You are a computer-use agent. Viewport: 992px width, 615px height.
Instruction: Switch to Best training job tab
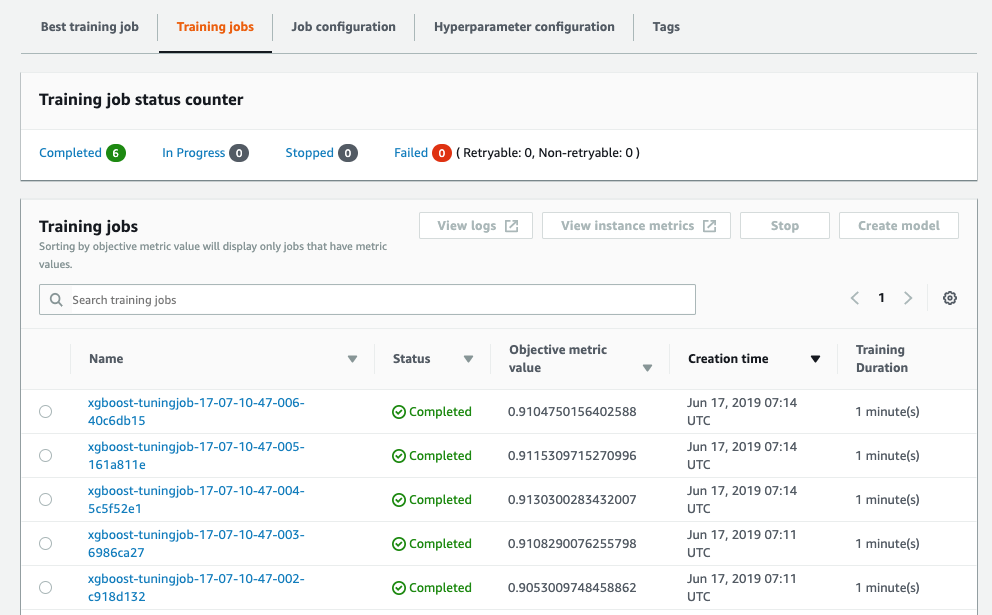point(90,27)
